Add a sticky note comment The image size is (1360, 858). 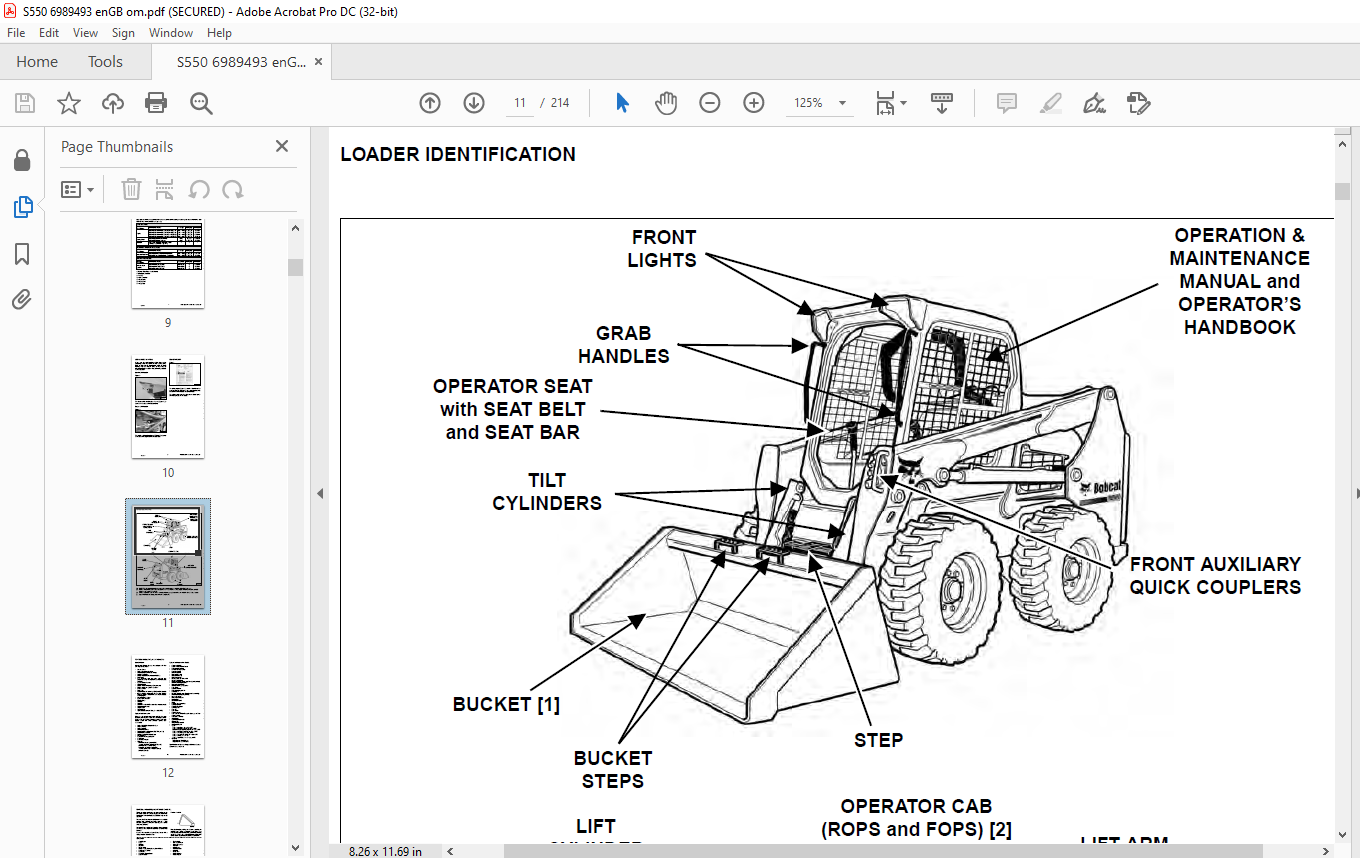tap(1007, 103)
